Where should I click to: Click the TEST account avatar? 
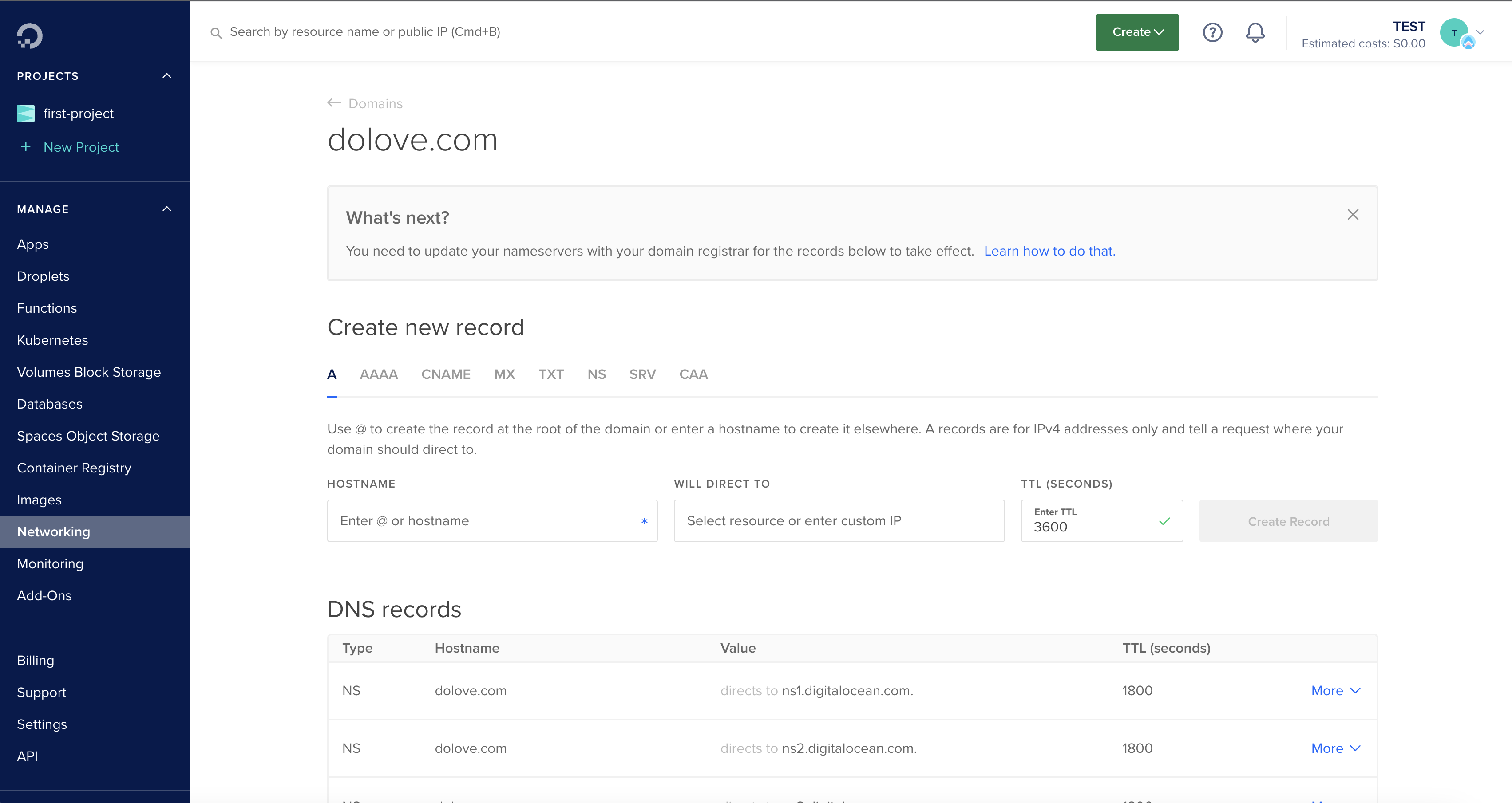pyautogui.click(x=1454, y=33)
